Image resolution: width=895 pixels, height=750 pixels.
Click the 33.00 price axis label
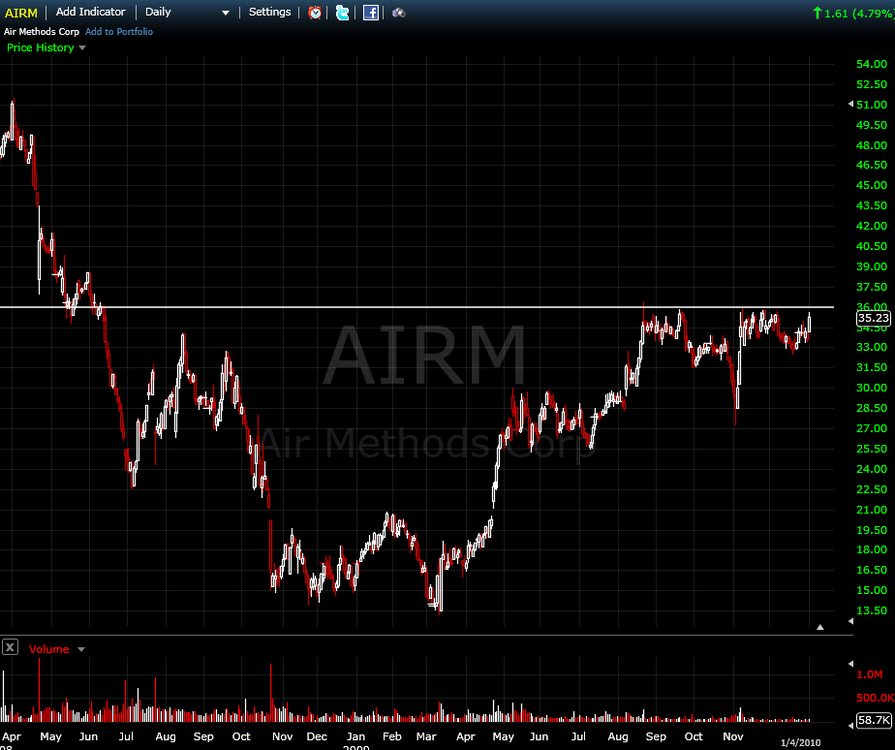[x=872, y=346]
